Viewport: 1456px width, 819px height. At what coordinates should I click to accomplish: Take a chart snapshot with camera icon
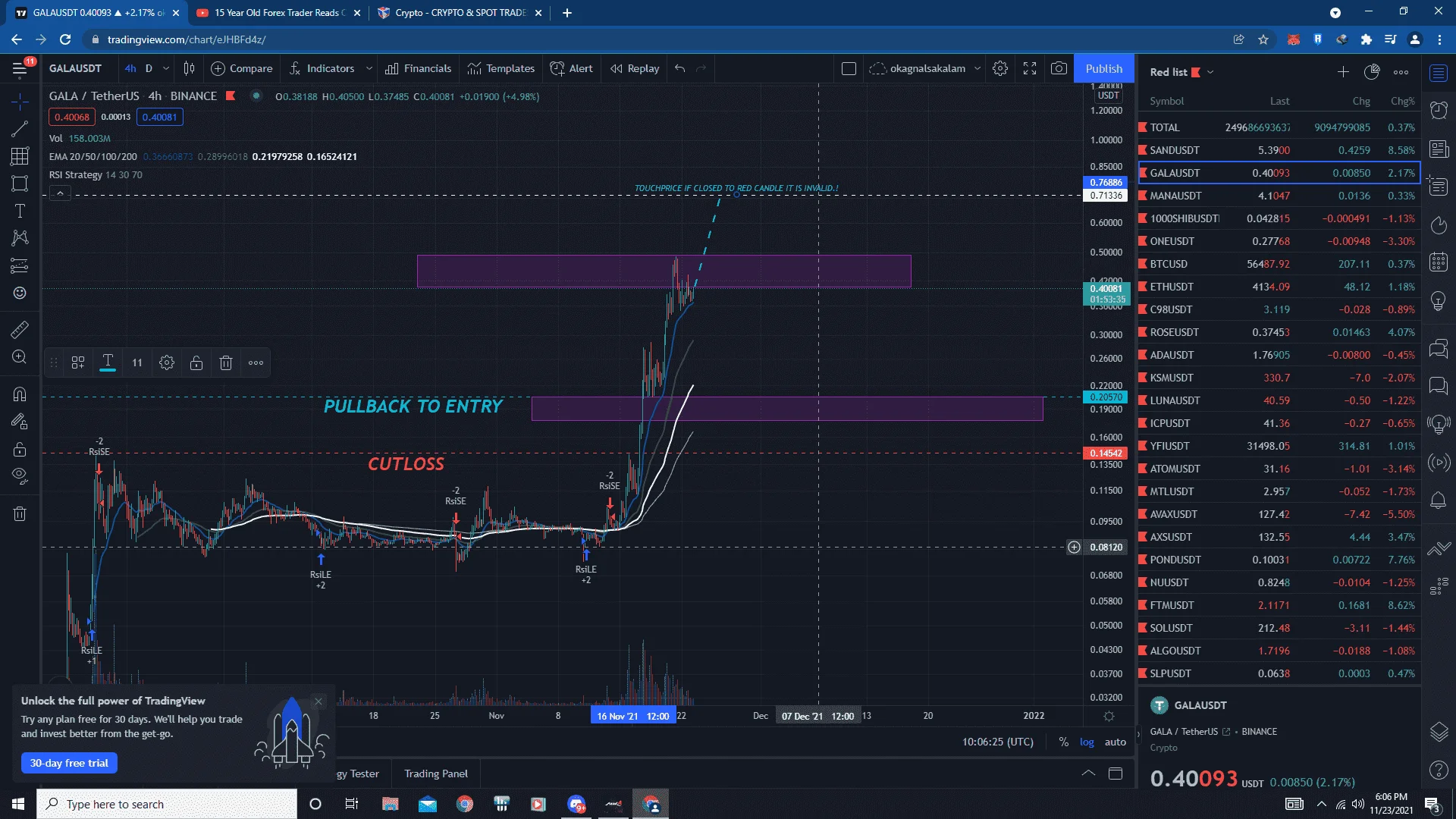(1059, 68)
